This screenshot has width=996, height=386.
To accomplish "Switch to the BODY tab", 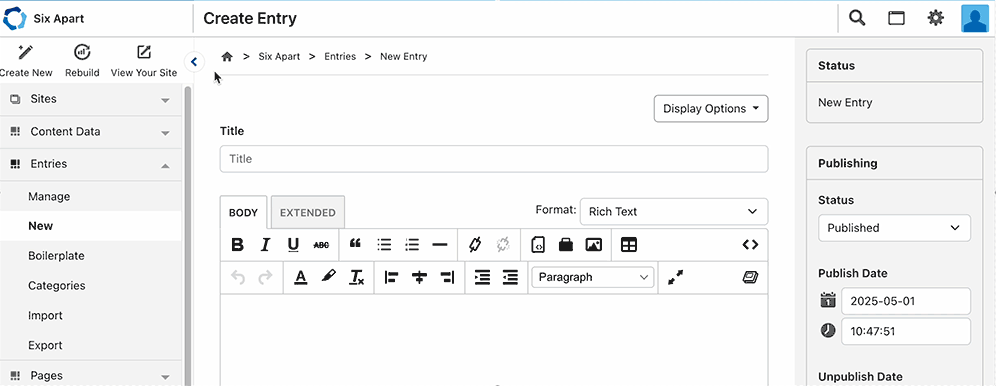I will (243, 213).
